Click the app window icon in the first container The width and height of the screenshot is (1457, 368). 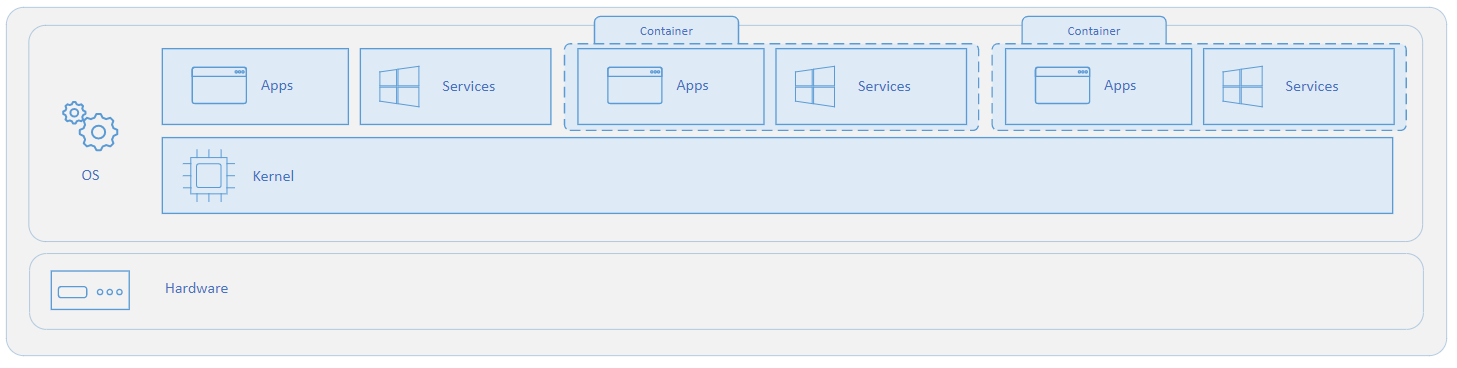tap(635, 85)
